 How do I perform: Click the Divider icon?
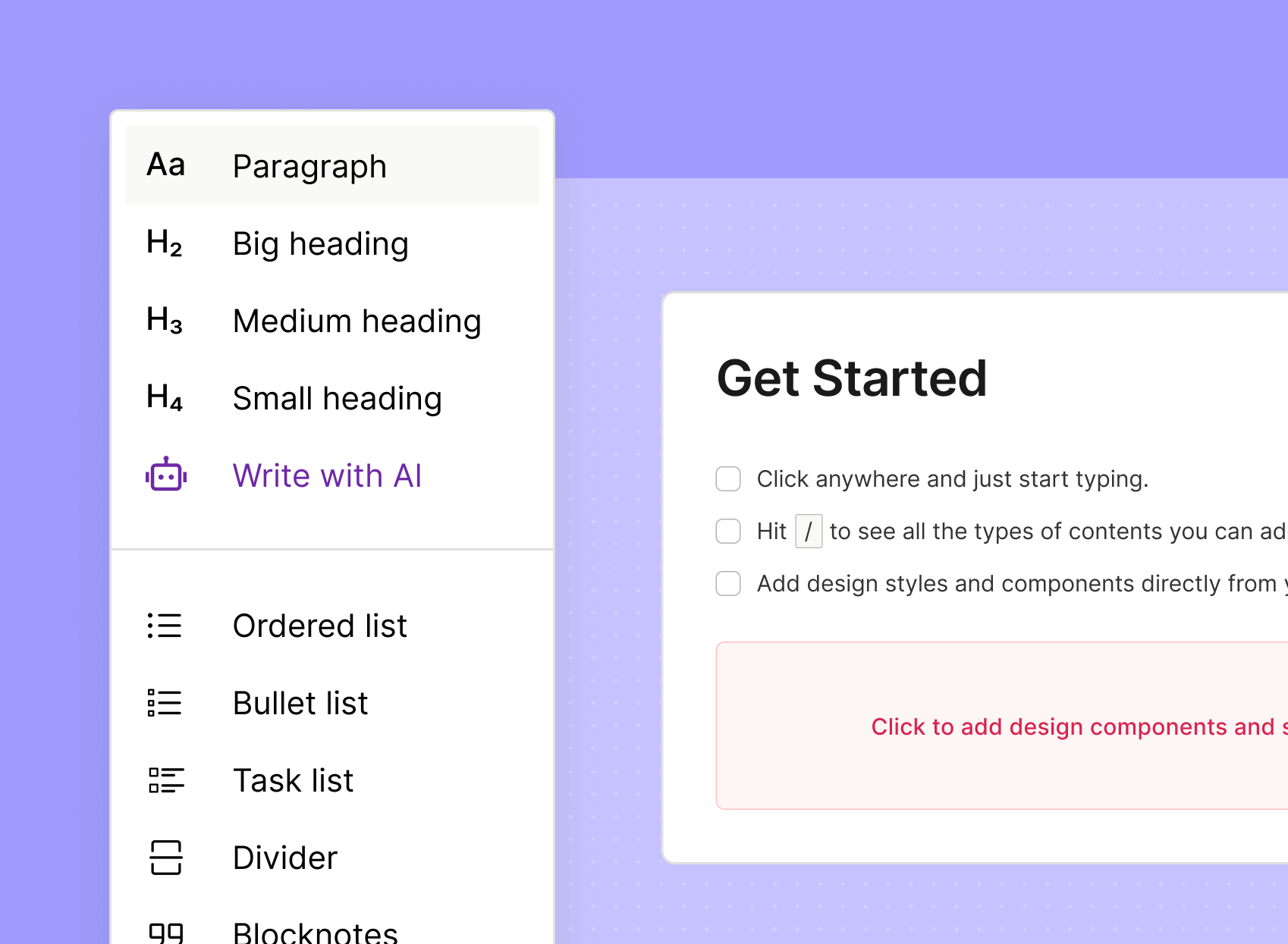click(164, 858)
